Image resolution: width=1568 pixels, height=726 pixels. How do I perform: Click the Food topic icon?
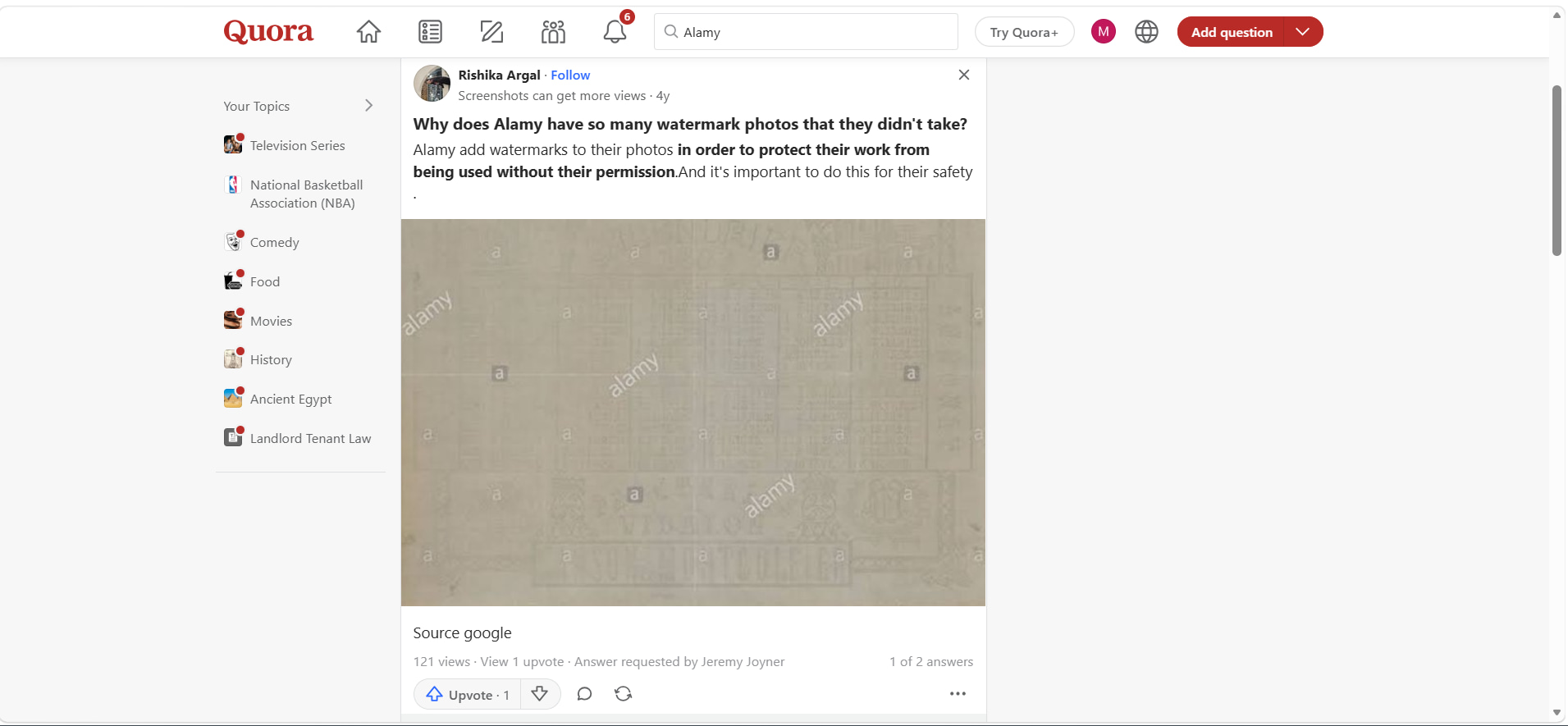233,281
